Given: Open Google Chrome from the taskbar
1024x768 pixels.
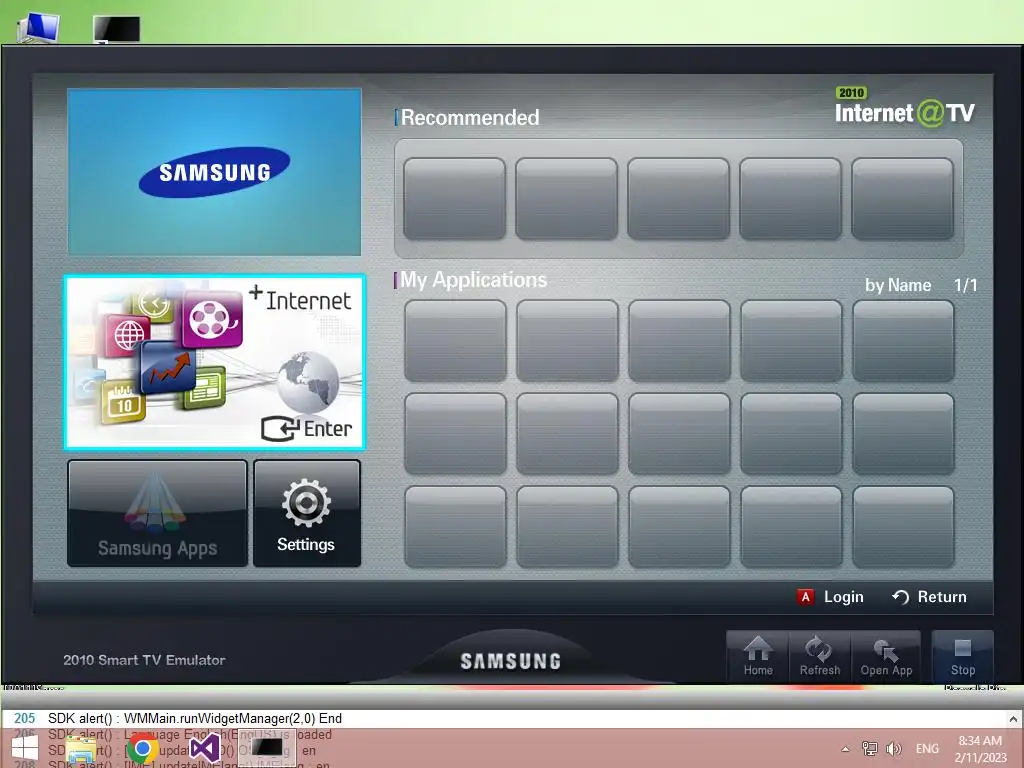Looking at the screenshot, I should [142, 748].
